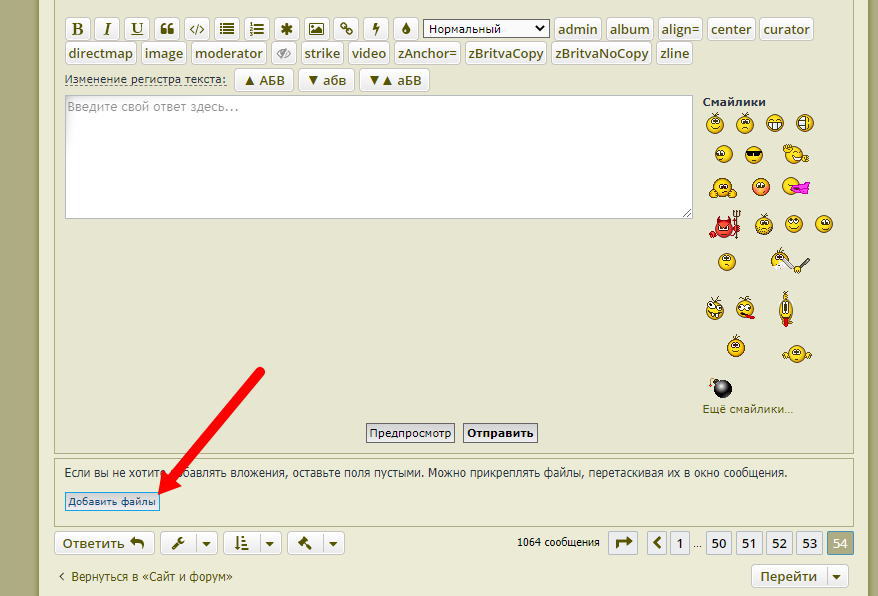The image size is (878, 596).
Task: Open font size dropdown 'Нормальный'
Action: tap(486, 29)
